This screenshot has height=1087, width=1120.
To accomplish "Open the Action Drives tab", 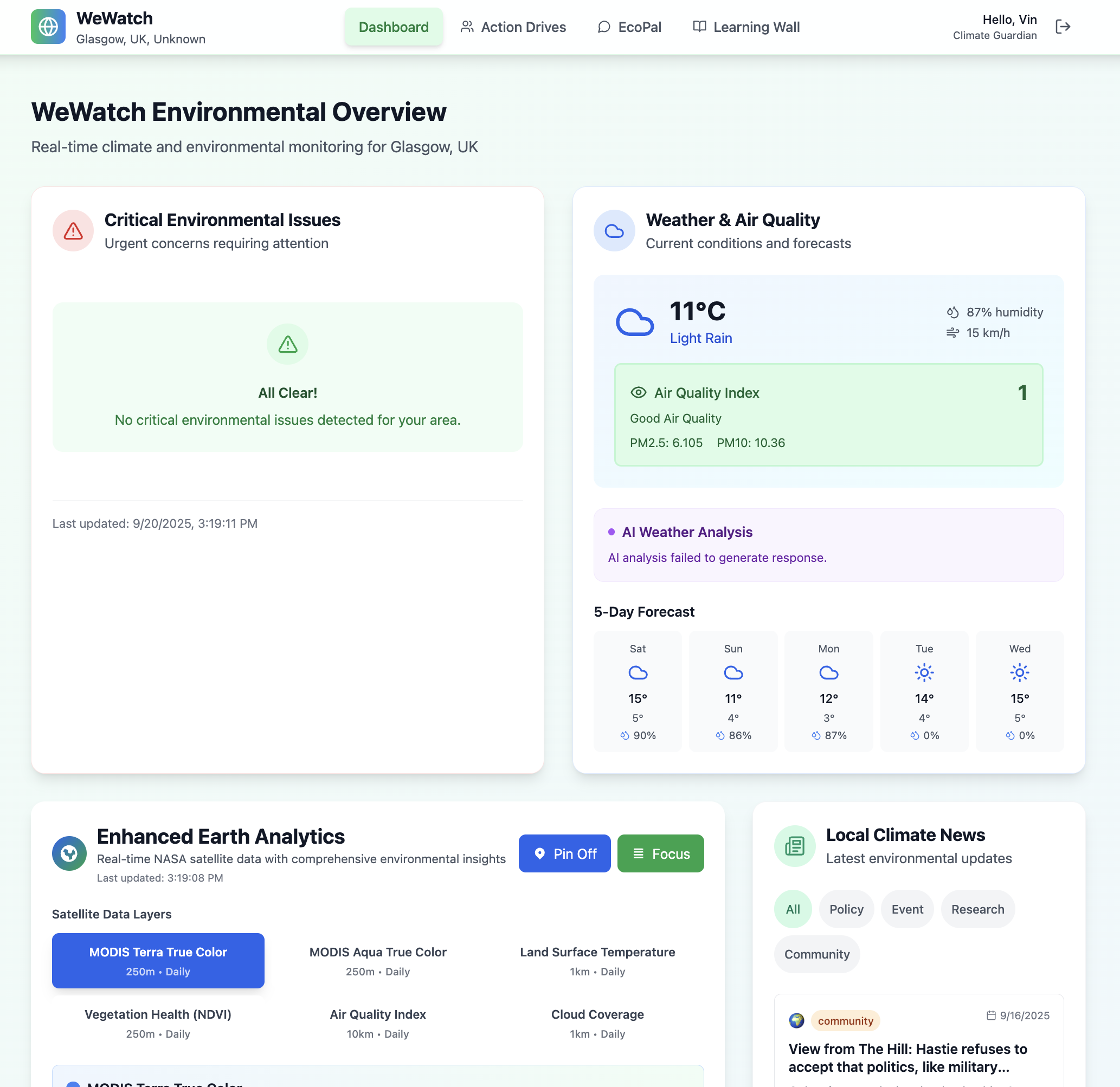I will pyautogui.click(x=513, y=27).
